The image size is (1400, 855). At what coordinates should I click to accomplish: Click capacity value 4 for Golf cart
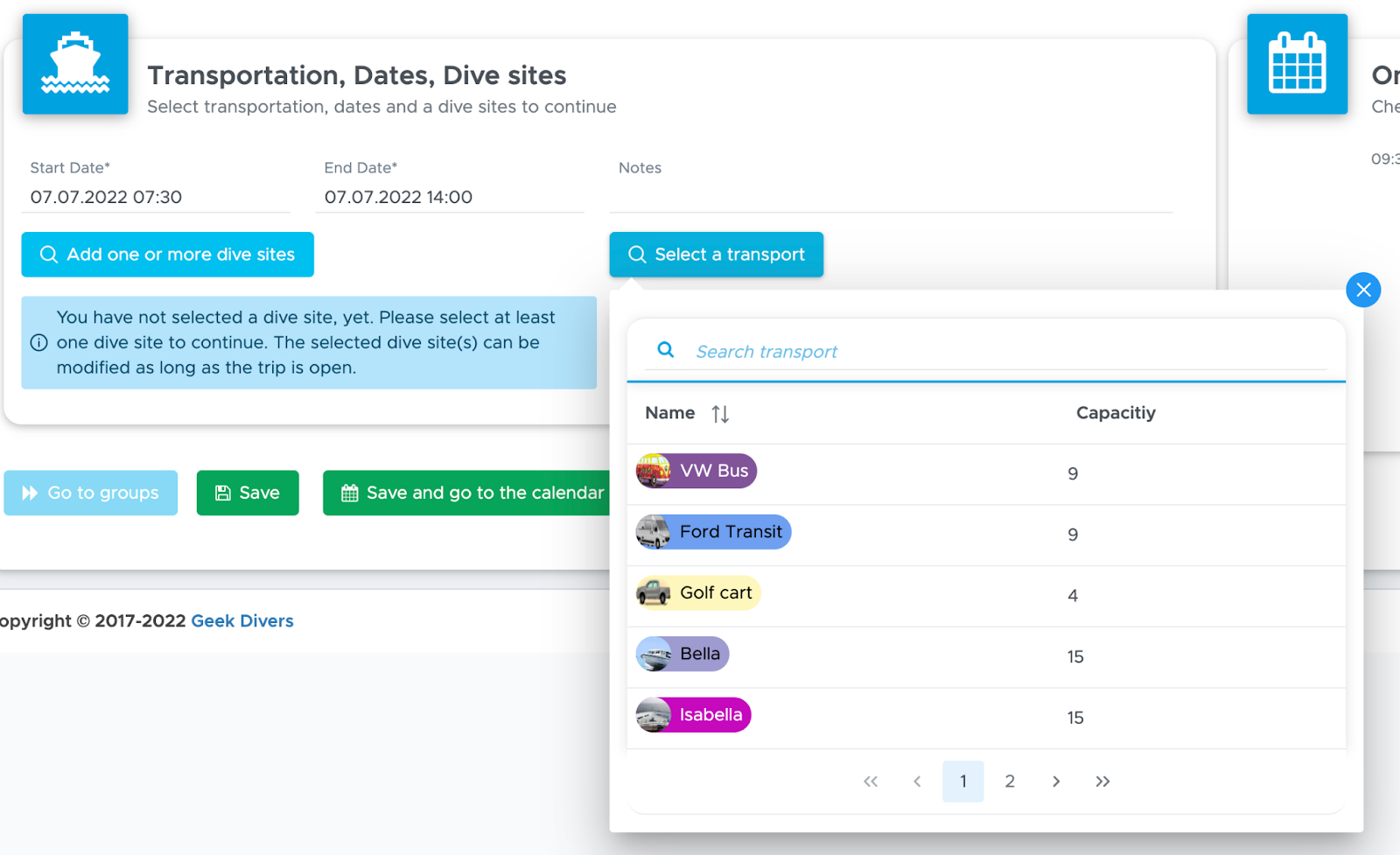pyautogui.click(x=1073, y=596)
